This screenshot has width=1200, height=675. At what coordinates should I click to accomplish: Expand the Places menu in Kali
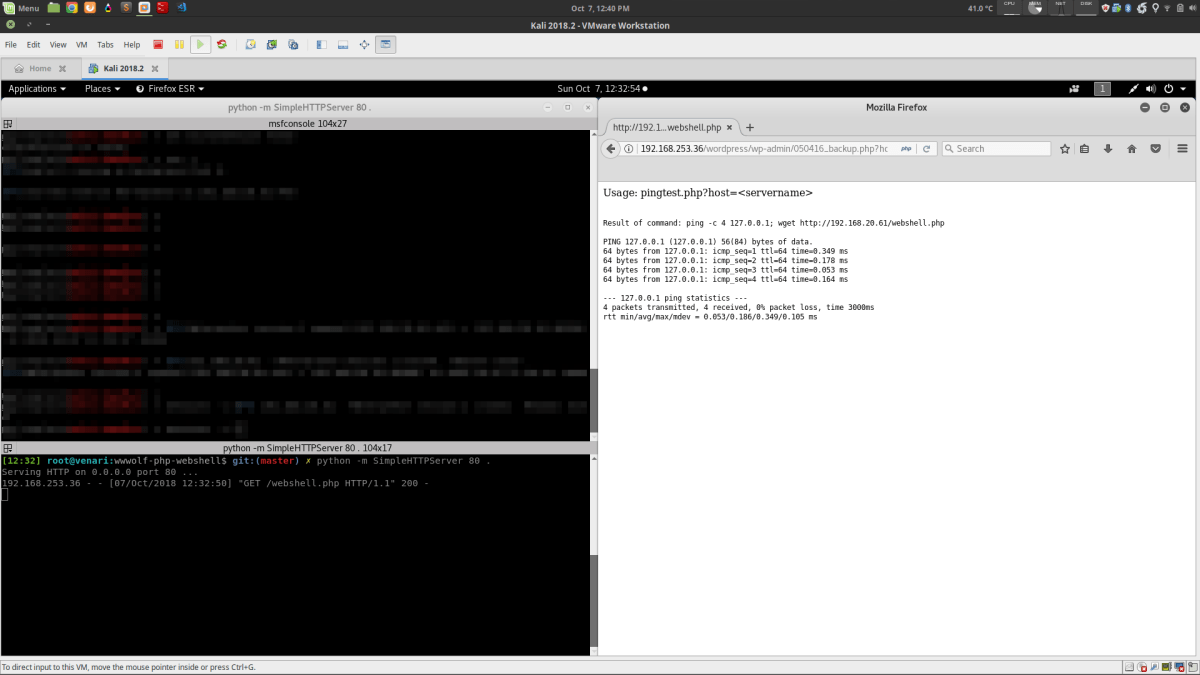[103, 89]
